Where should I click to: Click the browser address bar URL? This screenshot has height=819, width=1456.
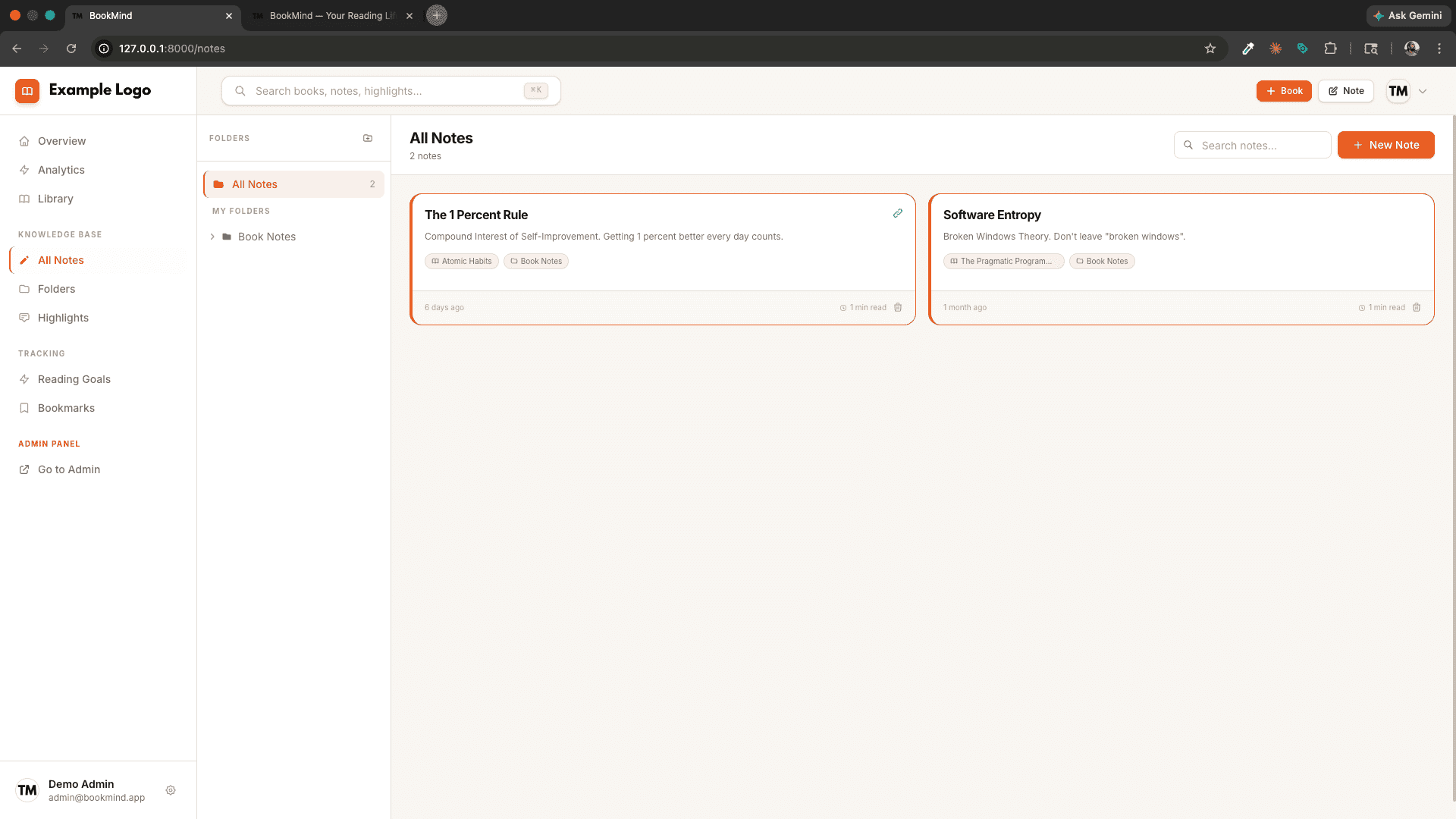tap(172, 49)
